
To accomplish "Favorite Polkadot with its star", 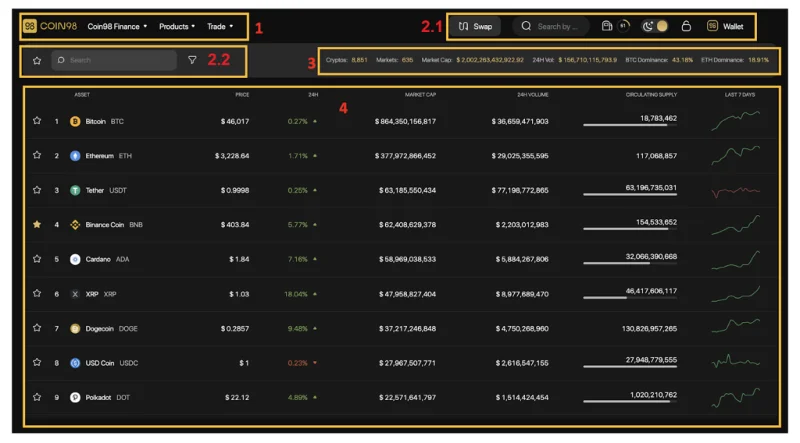I will (37, 397).
